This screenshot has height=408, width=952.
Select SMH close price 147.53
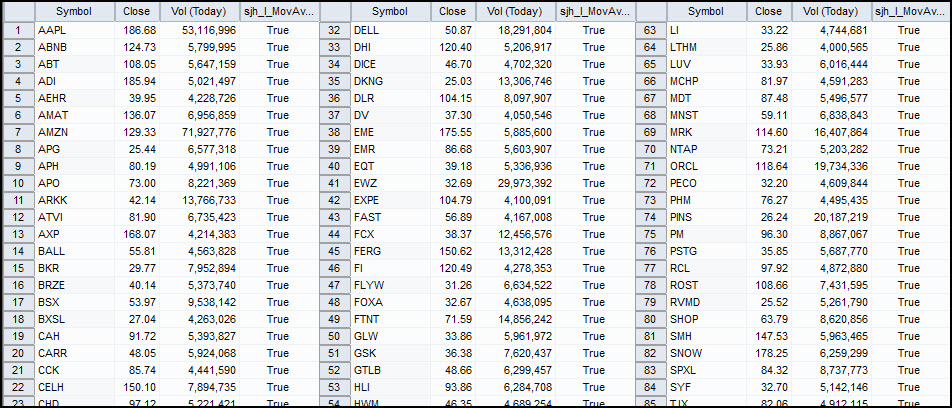click(769, 336)
